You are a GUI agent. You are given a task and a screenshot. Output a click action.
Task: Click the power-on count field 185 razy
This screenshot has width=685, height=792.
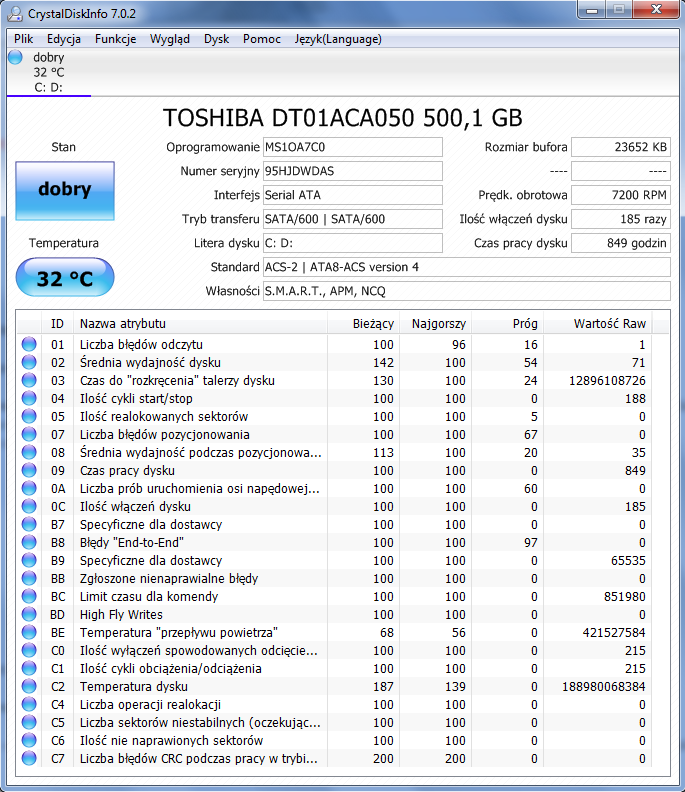tap(621, 219)
